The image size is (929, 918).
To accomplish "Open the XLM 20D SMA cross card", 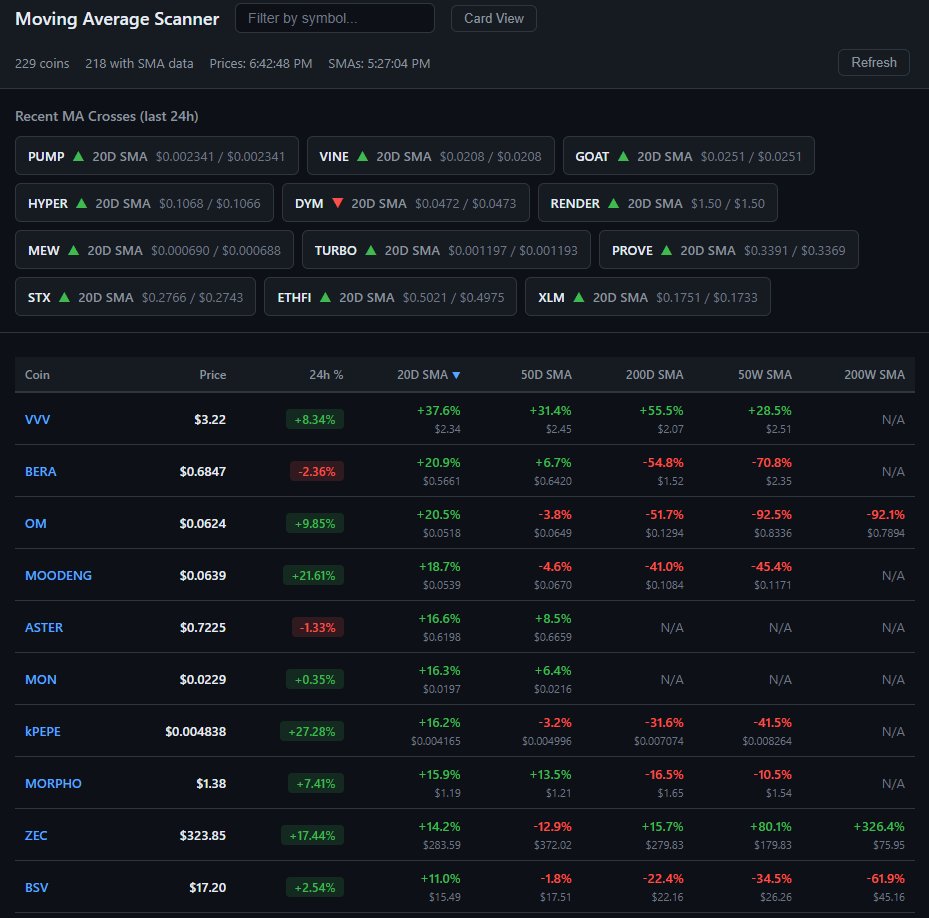I will 648,296.
